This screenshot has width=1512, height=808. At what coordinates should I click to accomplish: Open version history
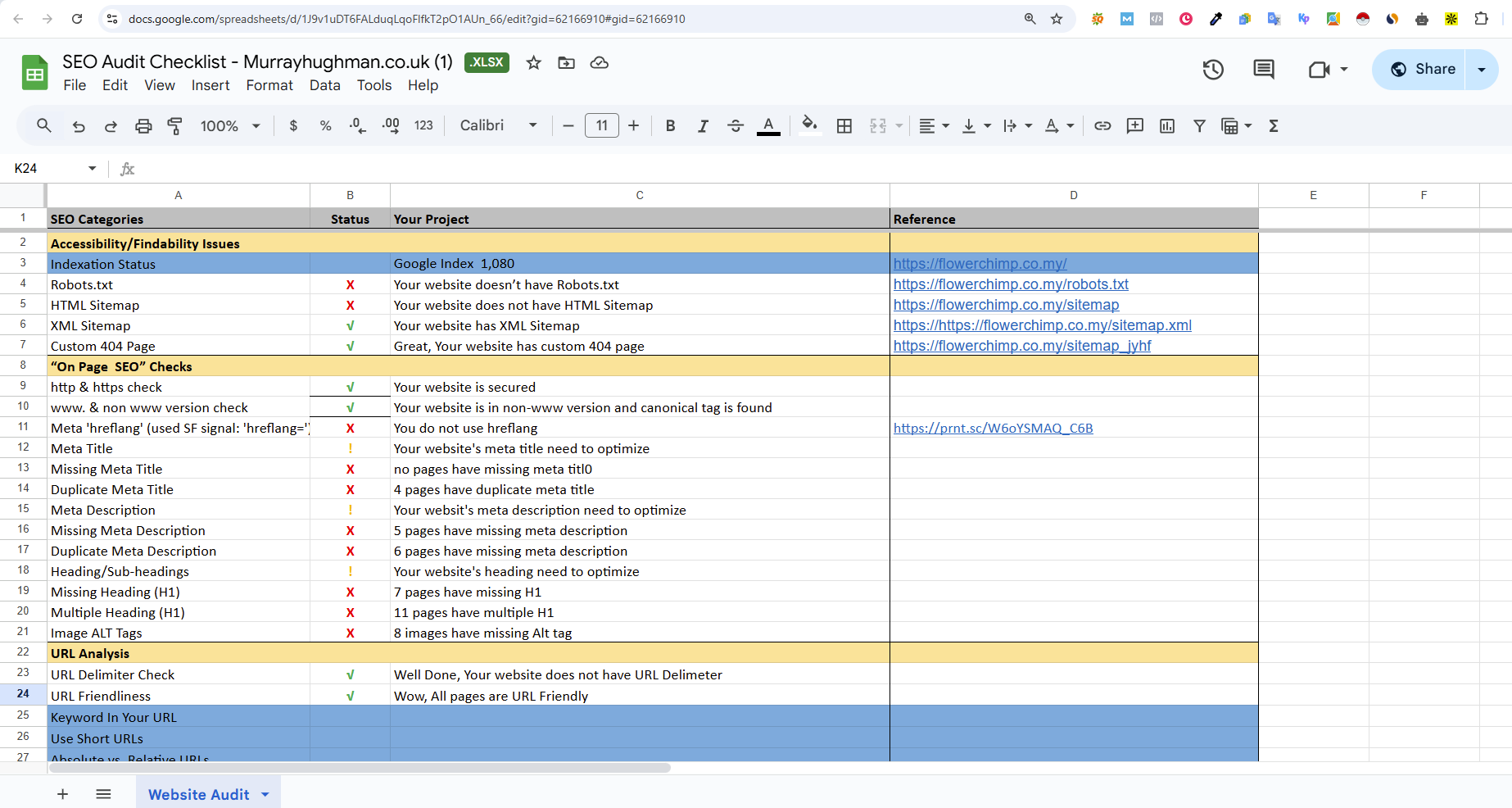point(1213,70)
